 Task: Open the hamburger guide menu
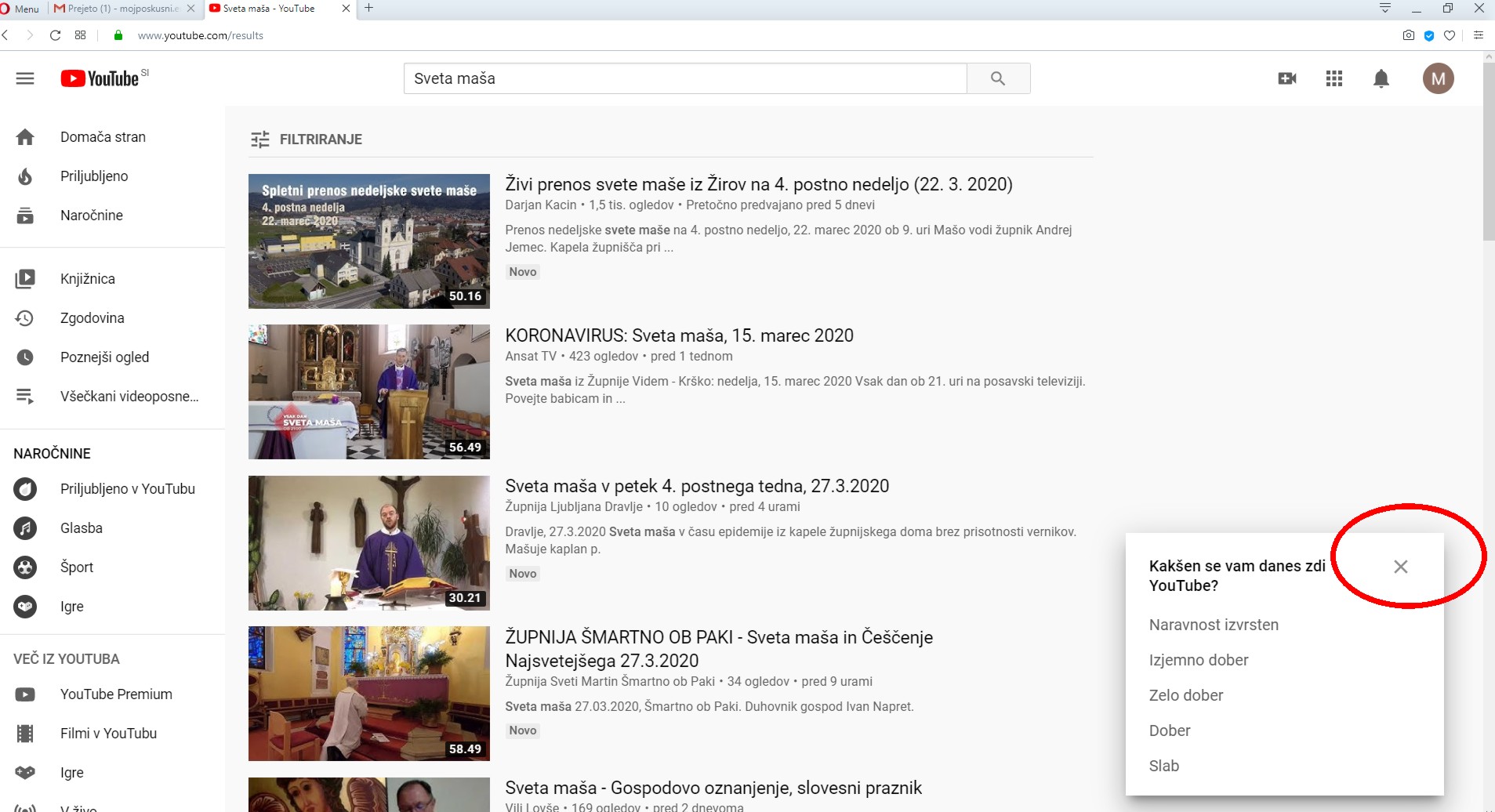[25, 78]
